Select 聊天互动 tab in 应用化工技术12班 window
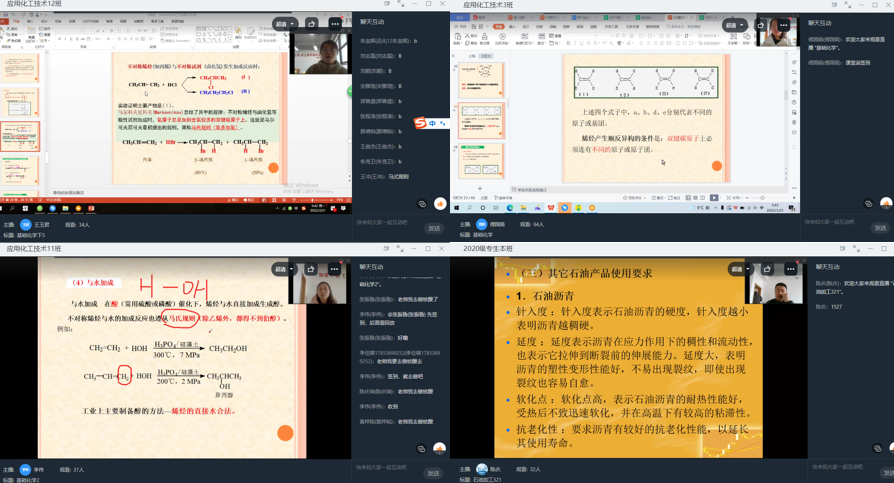The width and height of the screenshot is (894, 483). coord(371,22)
